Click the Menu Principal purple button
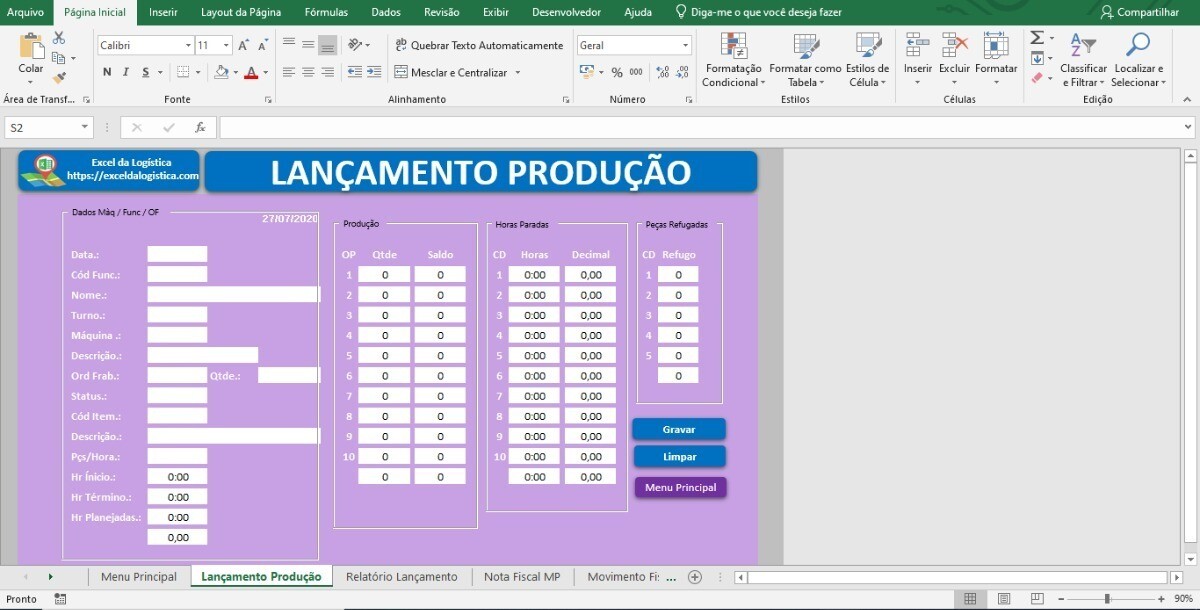The width and height of the screenshot is (1200, 610). pyautogui.click(x=680, y=487)
